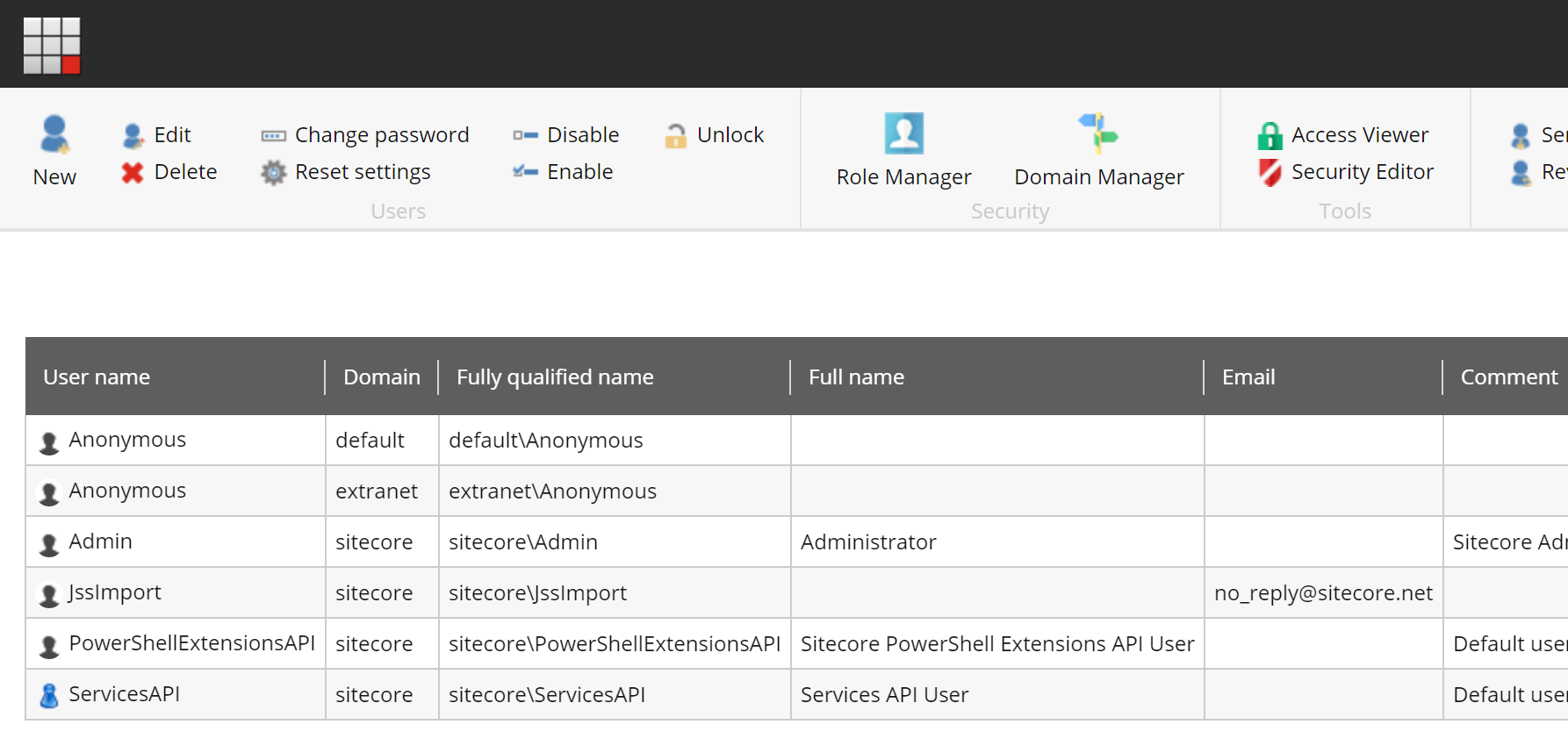Click user icon next to JssImport
The width and height of the screenshot is (1568, 746).
point(49,594)
